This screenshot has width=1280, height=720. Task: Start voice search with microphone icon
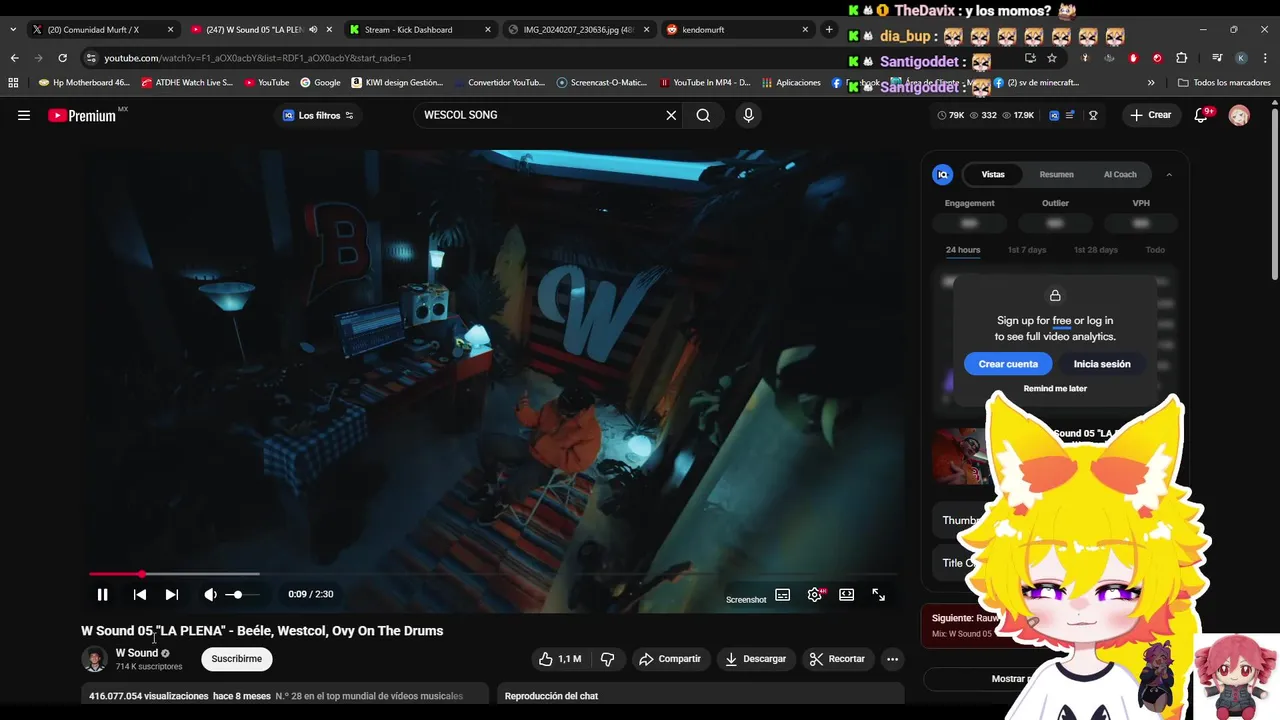[748, 115]
